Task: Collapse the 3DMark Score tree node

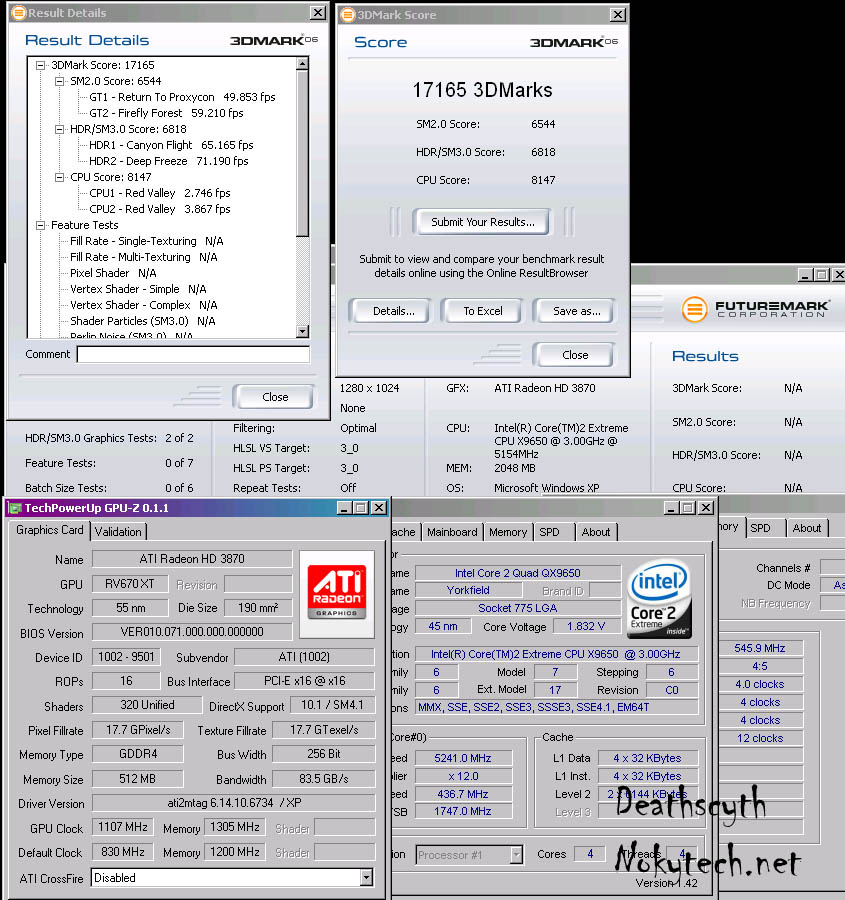Action: pyautogui.click(x=40, y=65)
